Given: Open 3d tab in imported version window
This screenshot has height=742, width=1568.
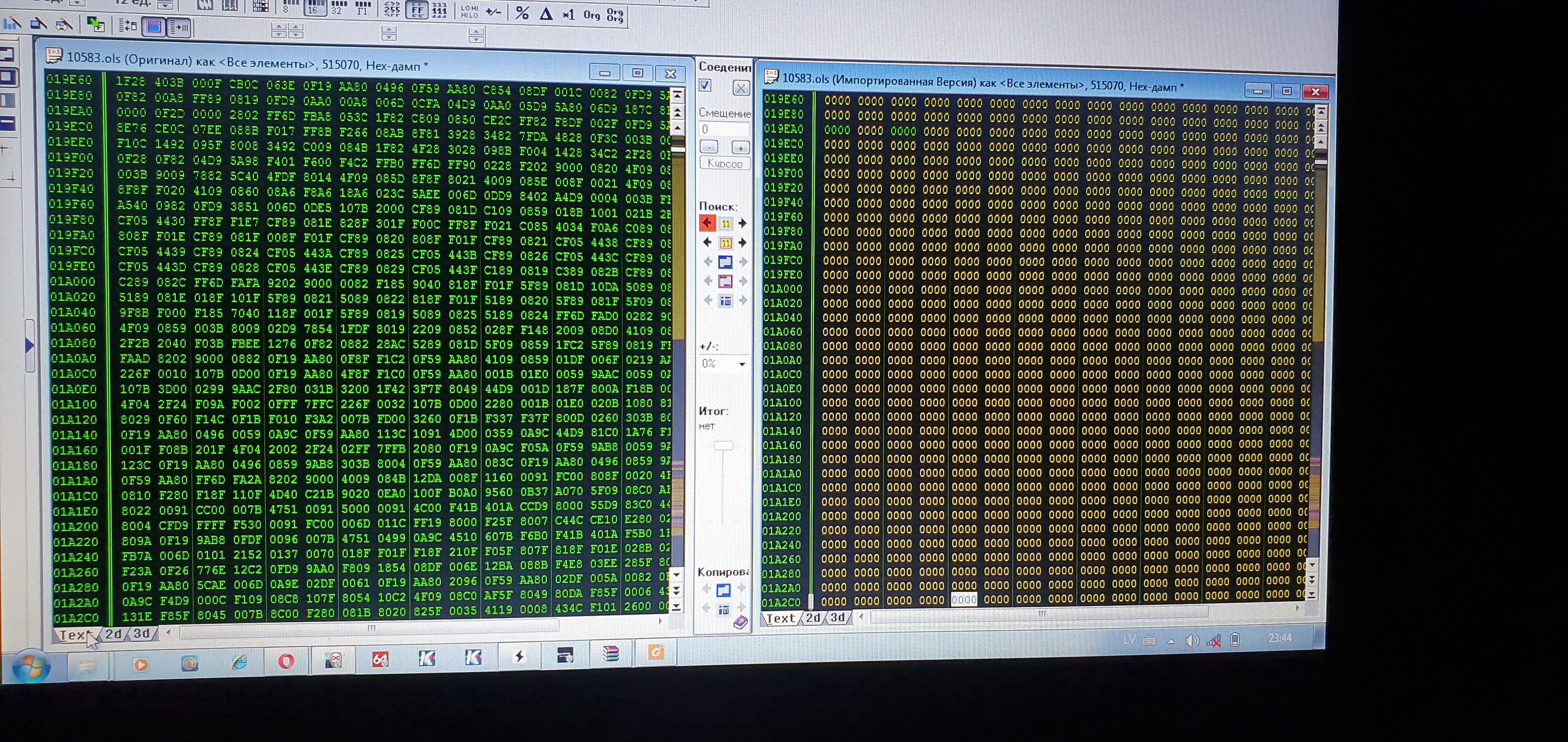Looking at the screenshot, I should [x=838, y=617].
